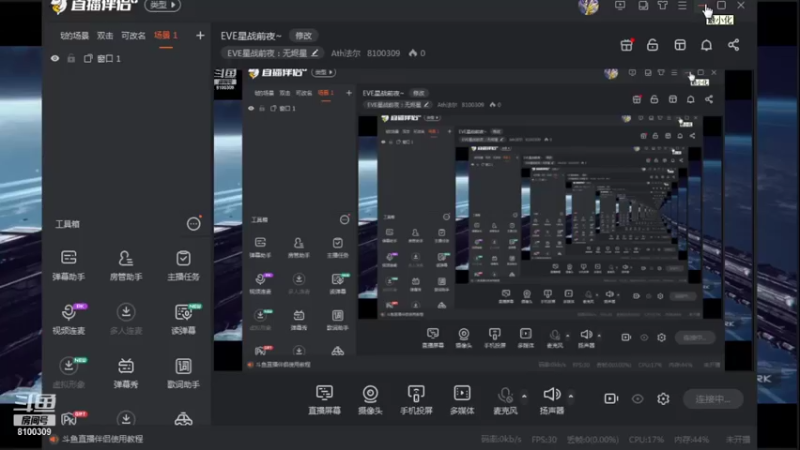Expand the arrow beside 麦克风
The image size is (800, 450).
[524, 396]
